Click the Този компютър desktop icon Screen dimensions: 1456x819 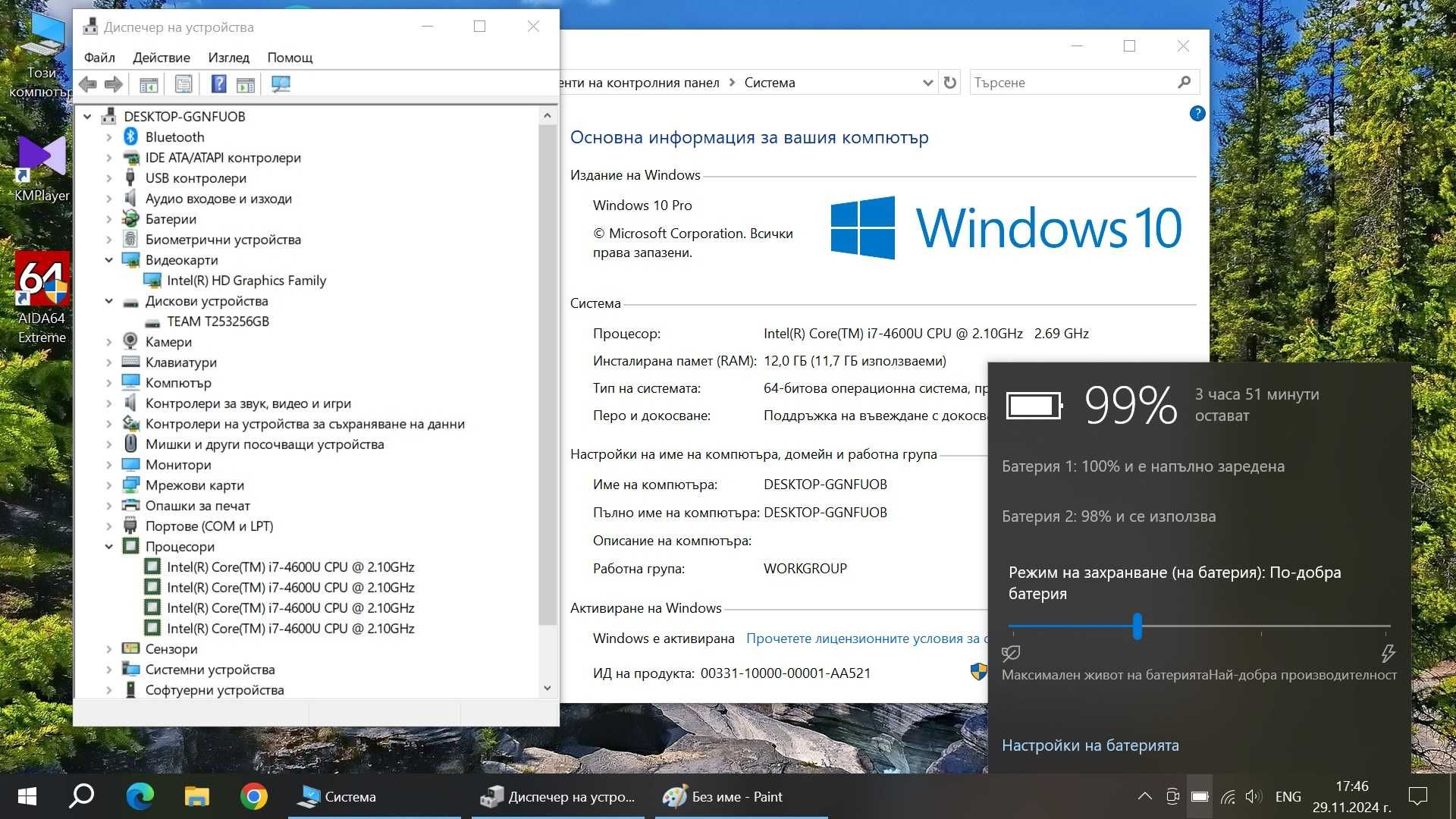coord(42,55)
